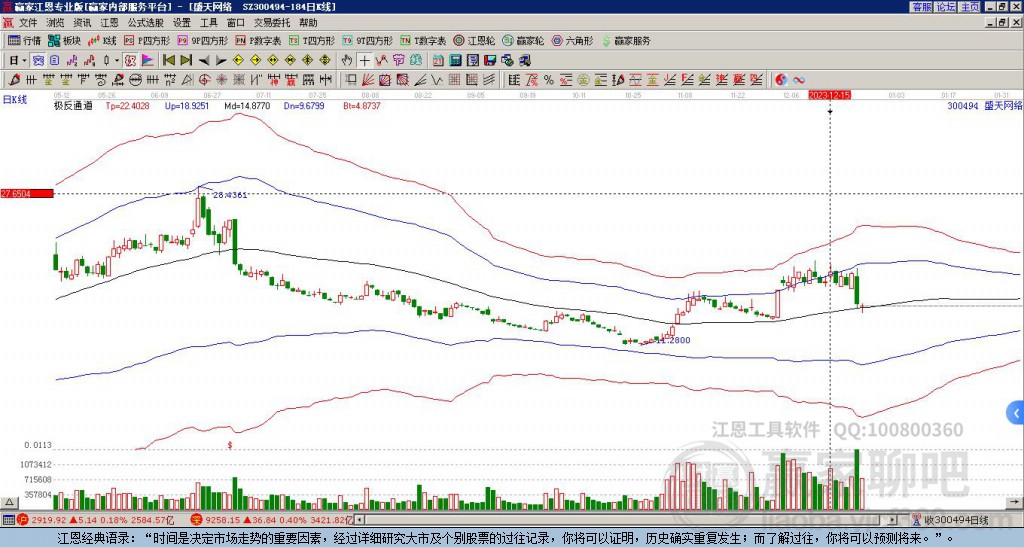Click the 27.6504 price label

(27, 193)
